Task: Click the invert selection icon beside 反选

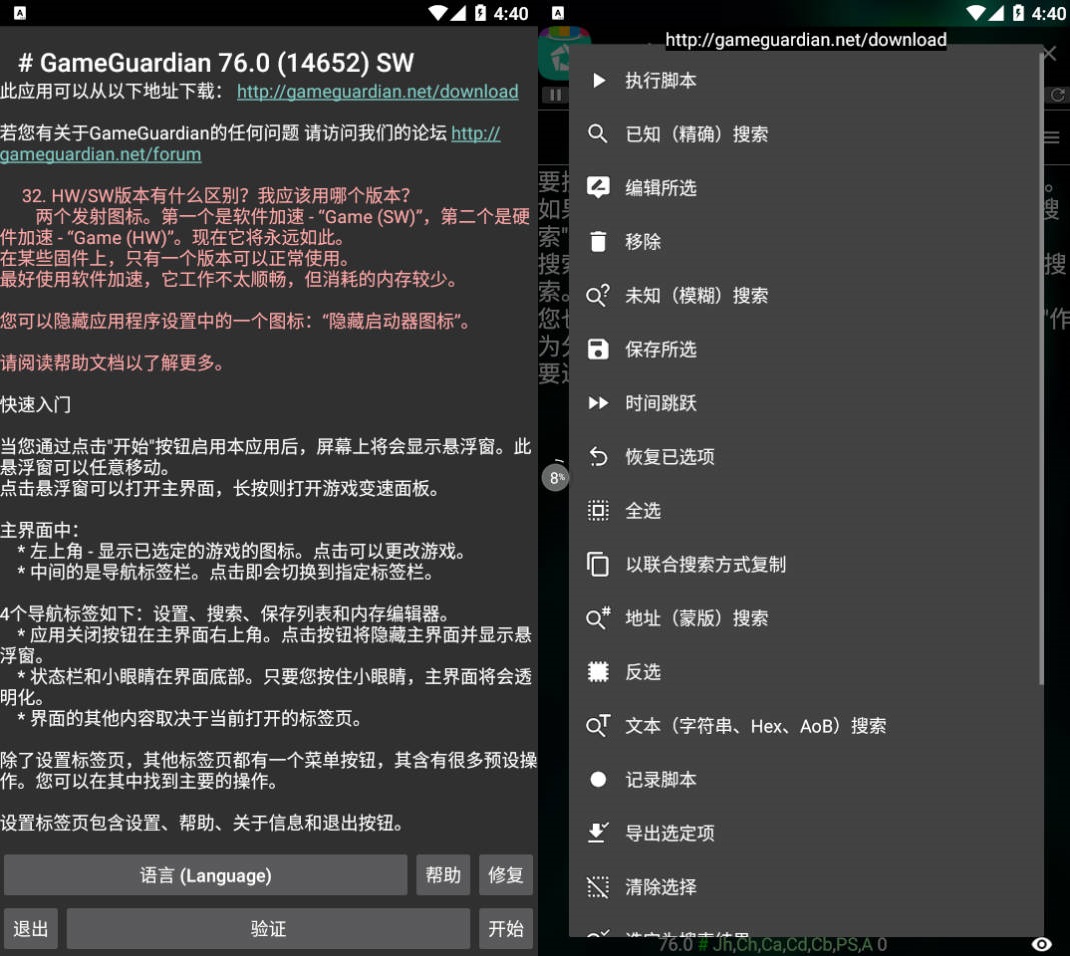Action: coord(598,672)
